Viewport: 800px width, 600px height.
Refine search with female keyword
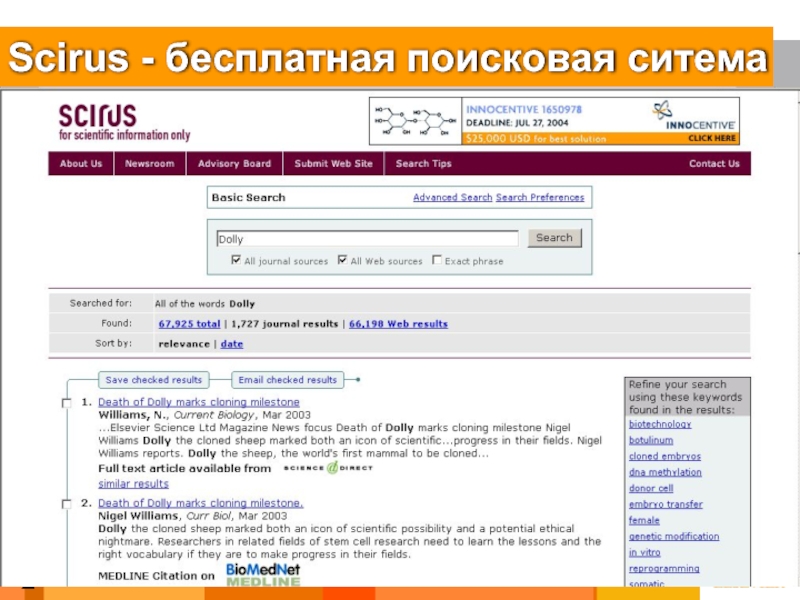[644, 520]
